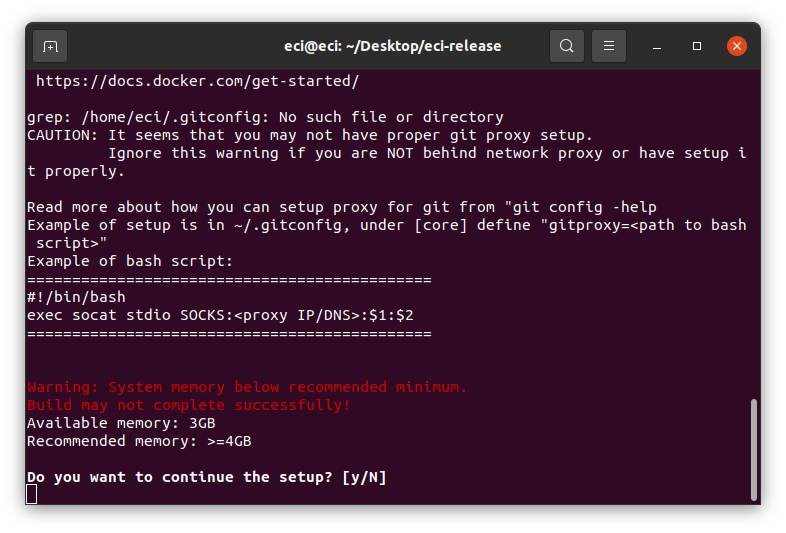Click the 'Build may not complete successfully!' text

(x=188, y=405)
